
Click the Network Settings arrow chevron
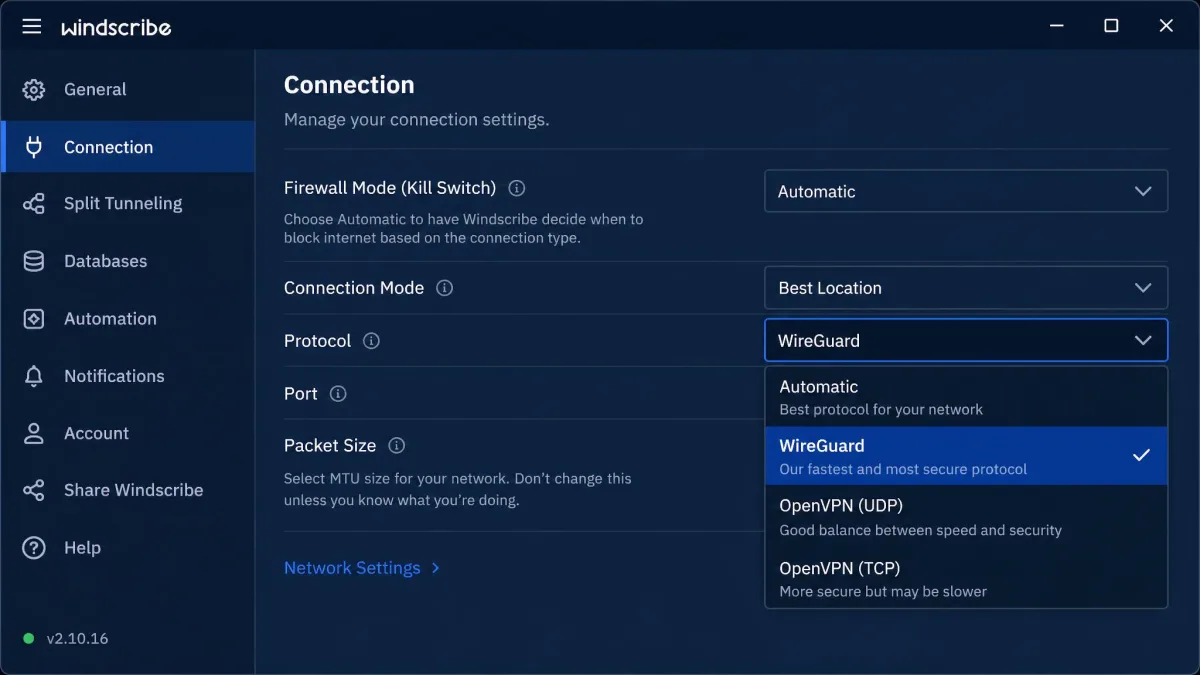pos(436,568)
